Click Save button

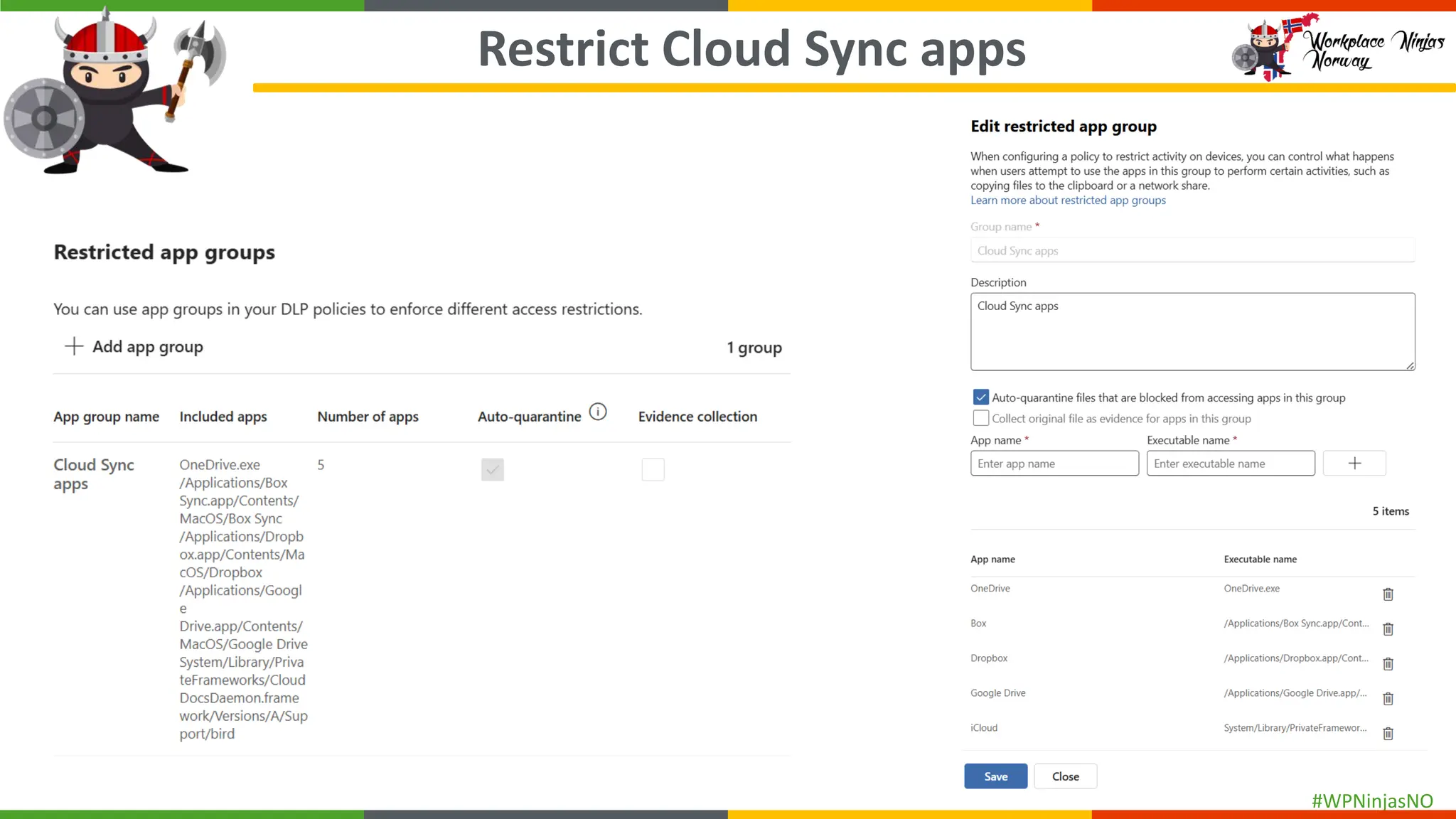pos(995,776)
